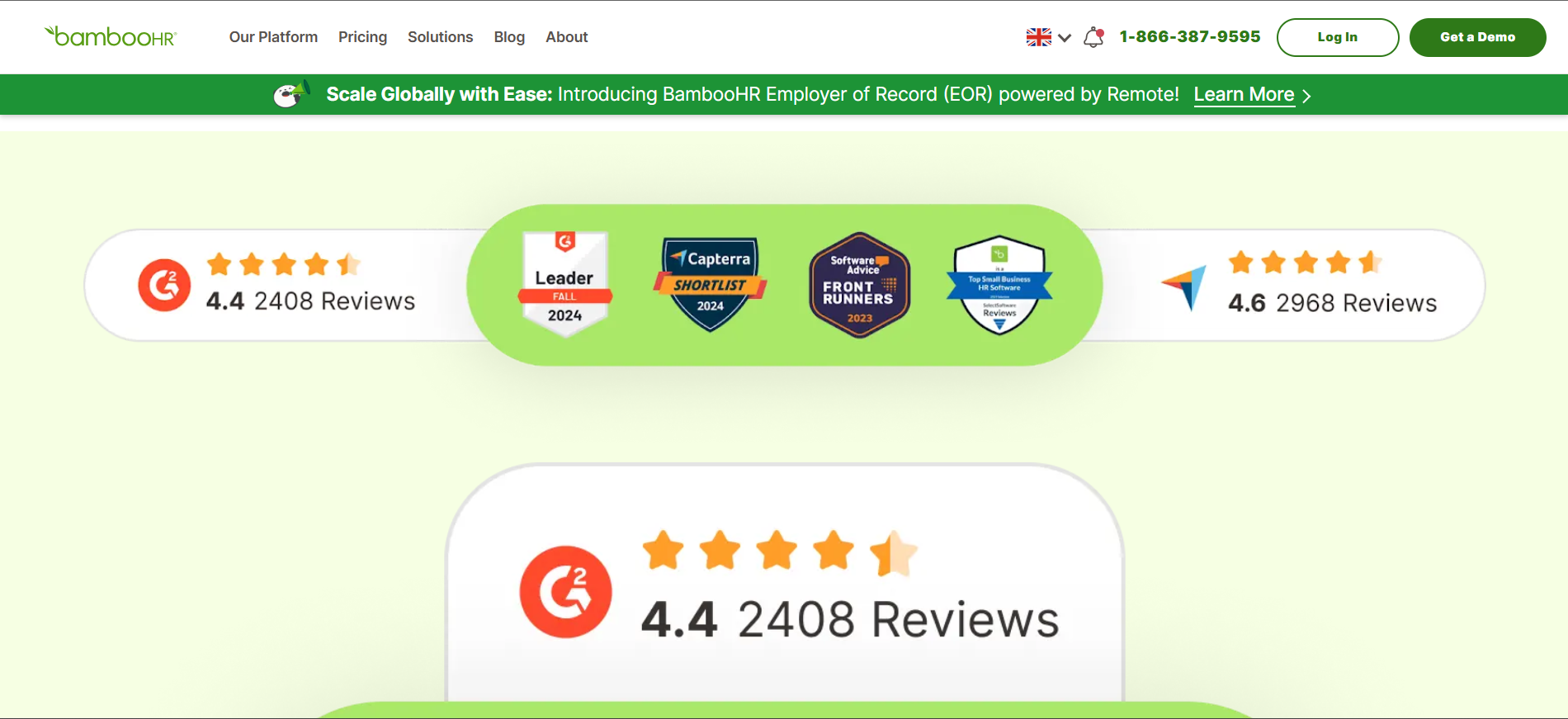Click the Top Small Business HR Software badge
Image resolution: width=1568 pixels, height=719 pixels.
[x=999, y=285]
